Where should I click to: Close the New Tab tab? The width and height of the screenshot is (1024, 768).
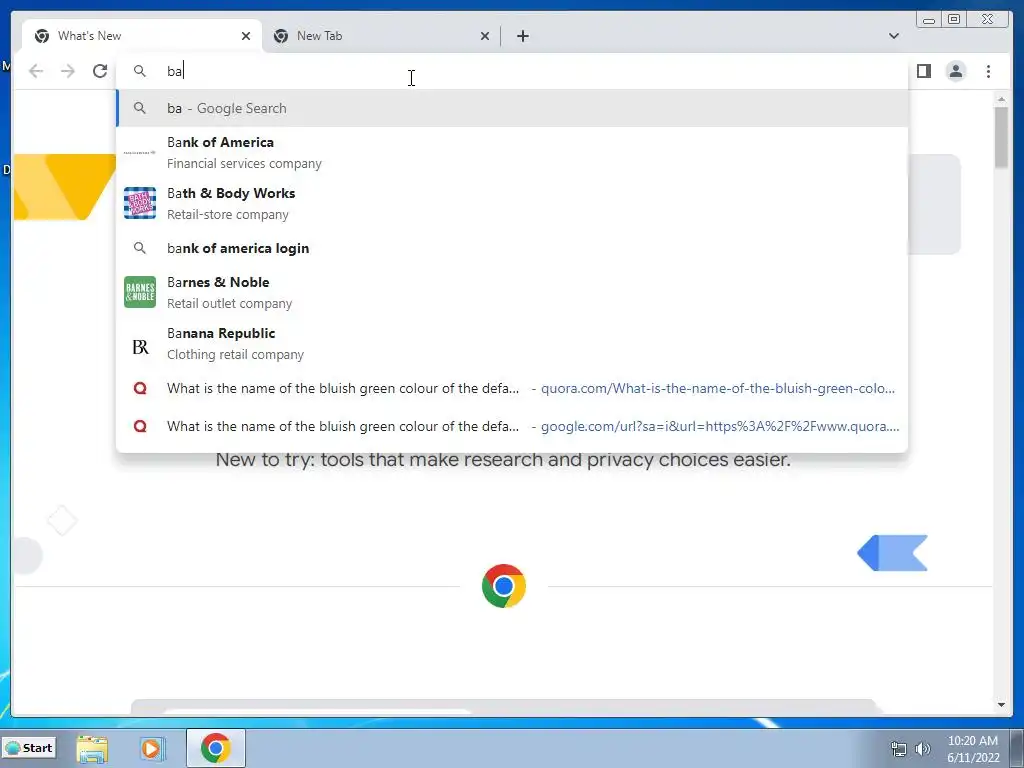pyautogui.click(x=485, y=36)
